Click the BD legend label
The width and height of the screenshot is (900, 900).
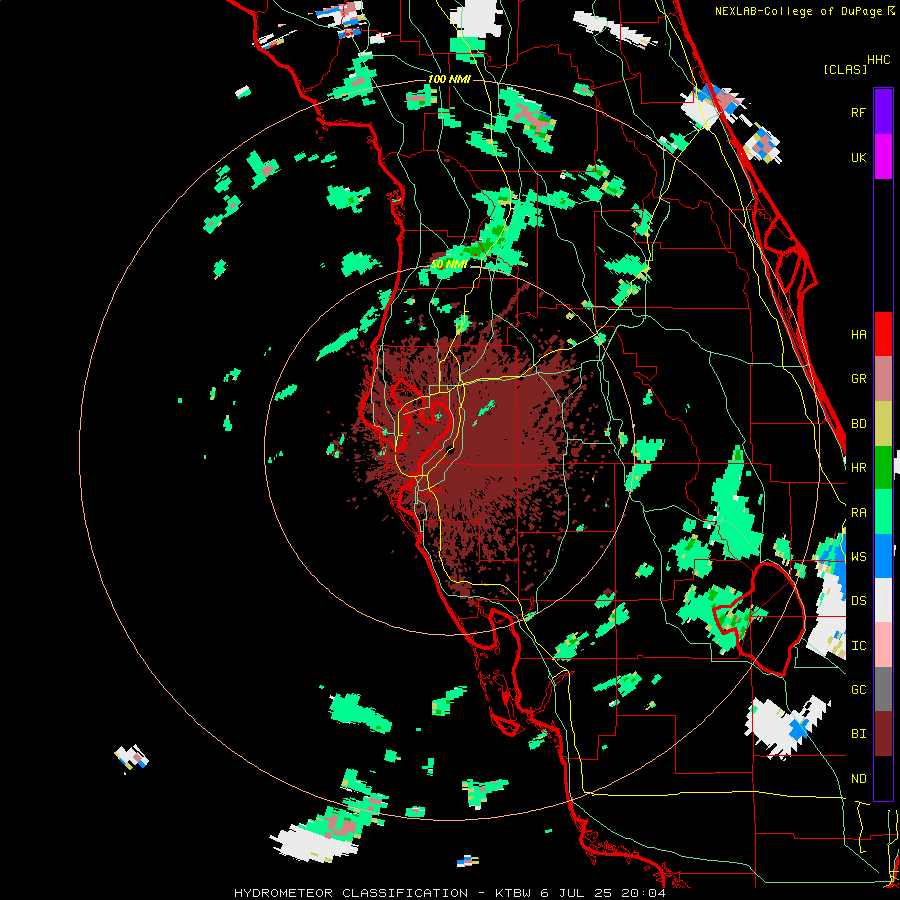(858, 424)
